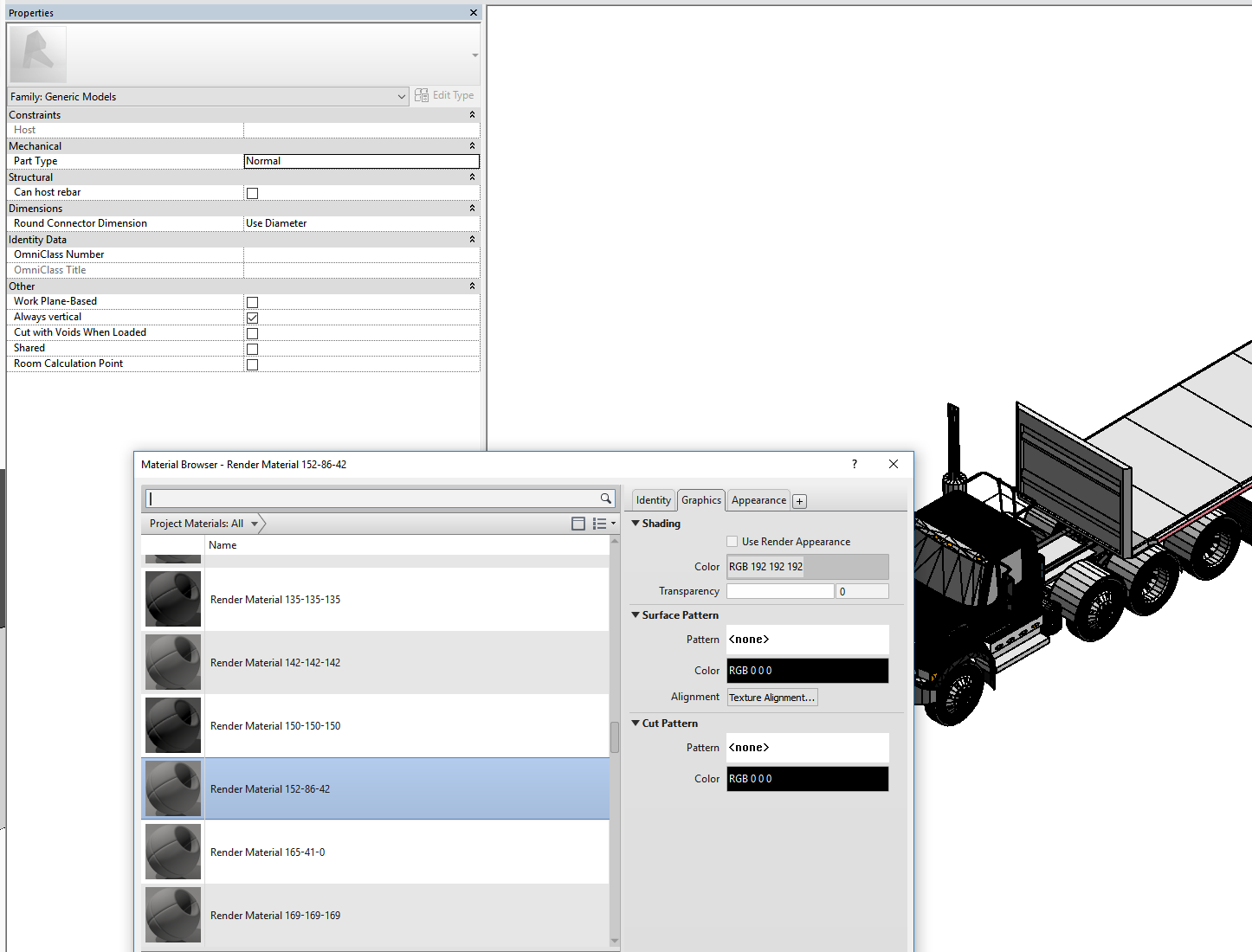
Task: Click the Transparency value field
Action: 862,591
